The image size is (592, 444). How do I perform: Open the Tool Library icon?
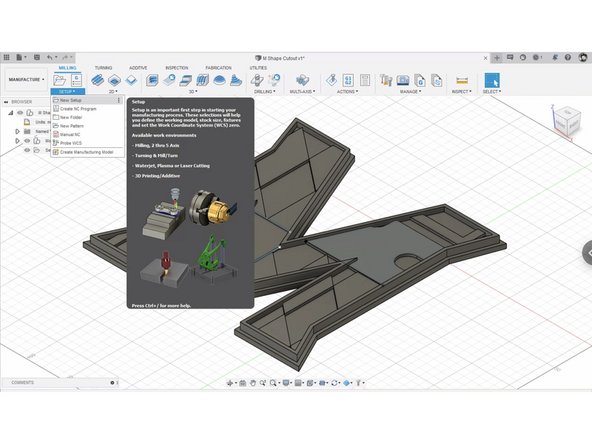pyautogui.click(x=386, y=80)
